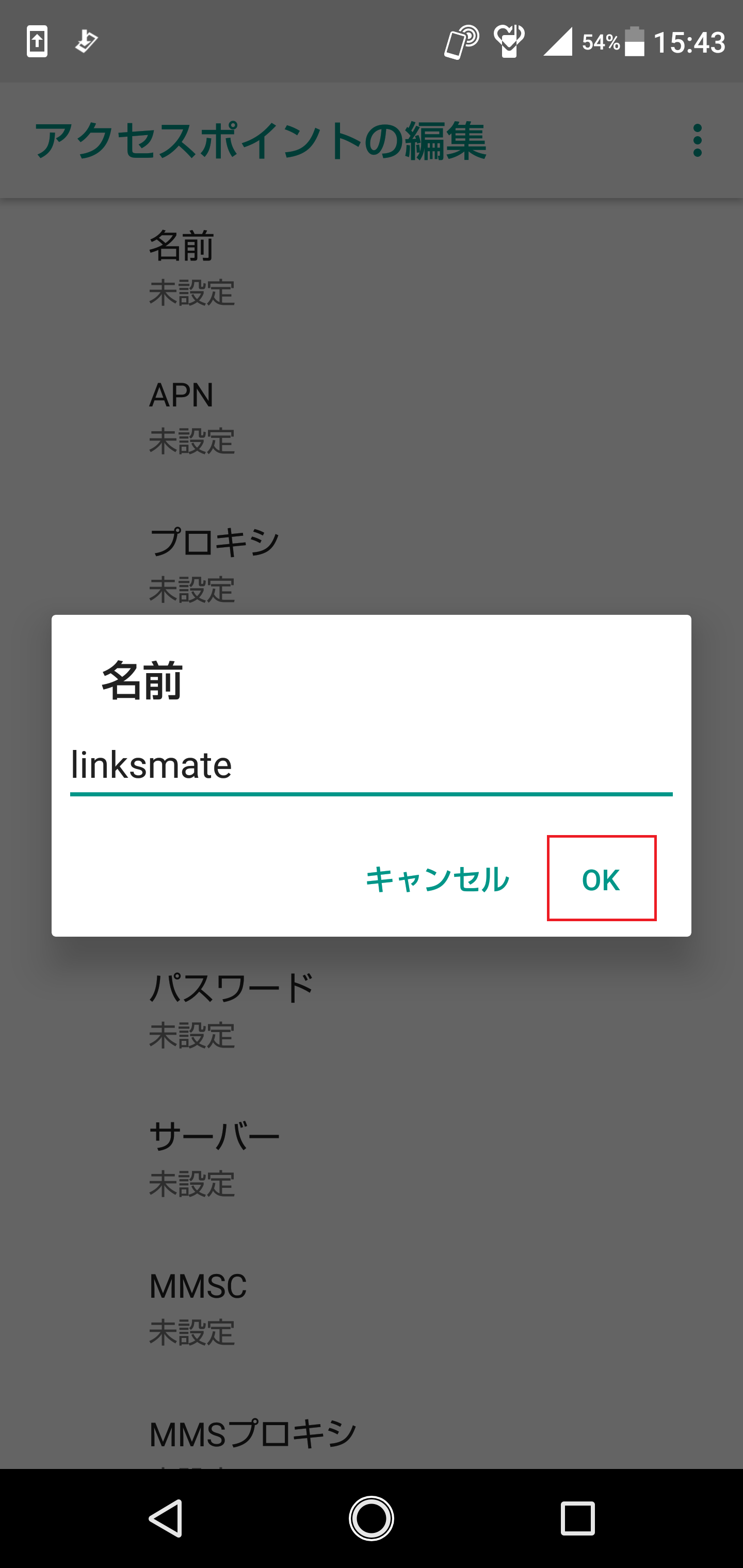Viewport: 743px width, 1568px height.
Task: Tap the NFC status bar icon
Action: click(x=462, y=40)
